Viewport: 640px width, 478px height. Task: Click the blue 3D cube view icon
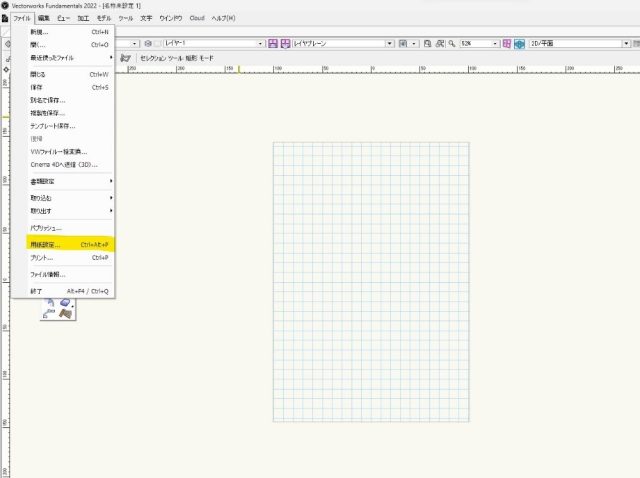click(x=520, y=44)
